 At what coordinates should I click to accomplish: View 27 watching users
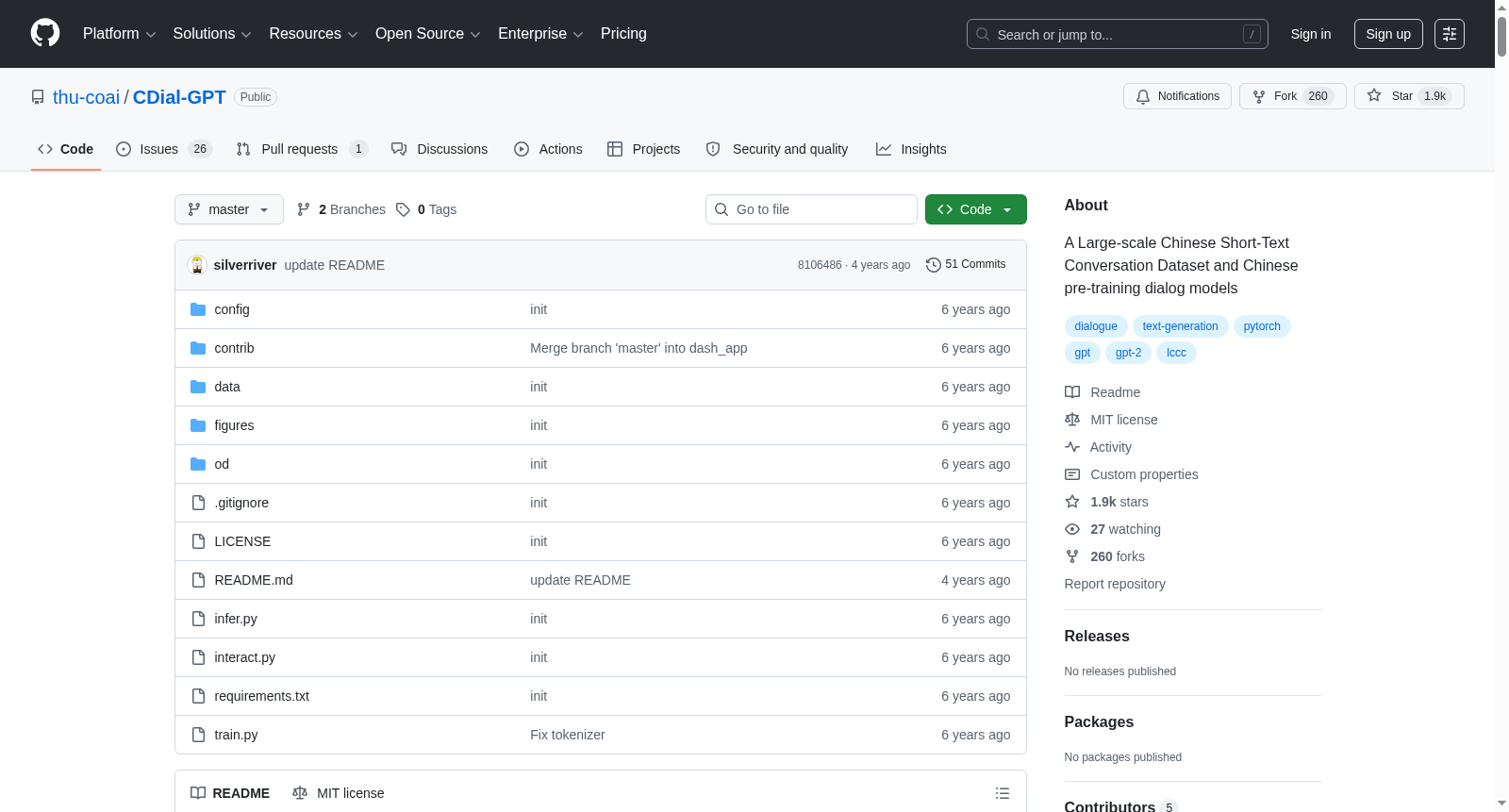1114,529
